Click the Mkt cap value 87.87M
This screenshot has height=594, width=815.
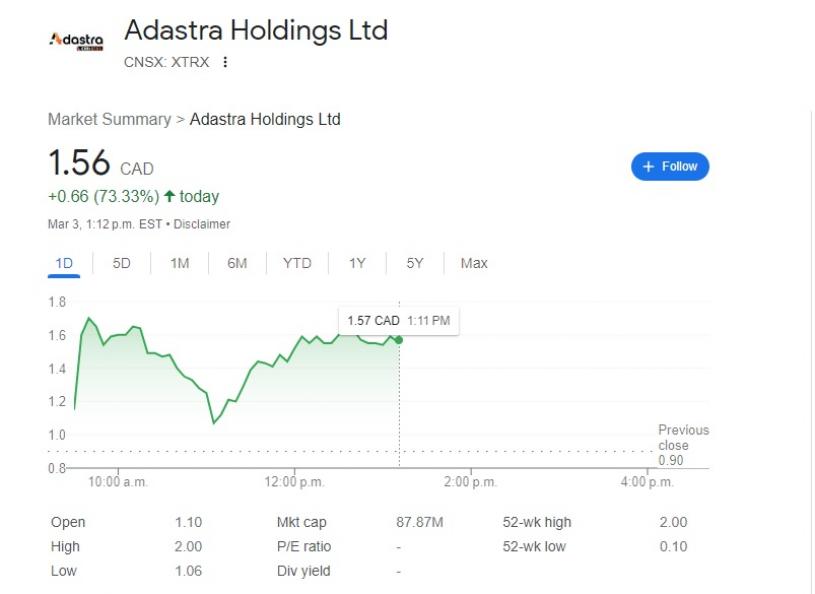pos(420,522)
